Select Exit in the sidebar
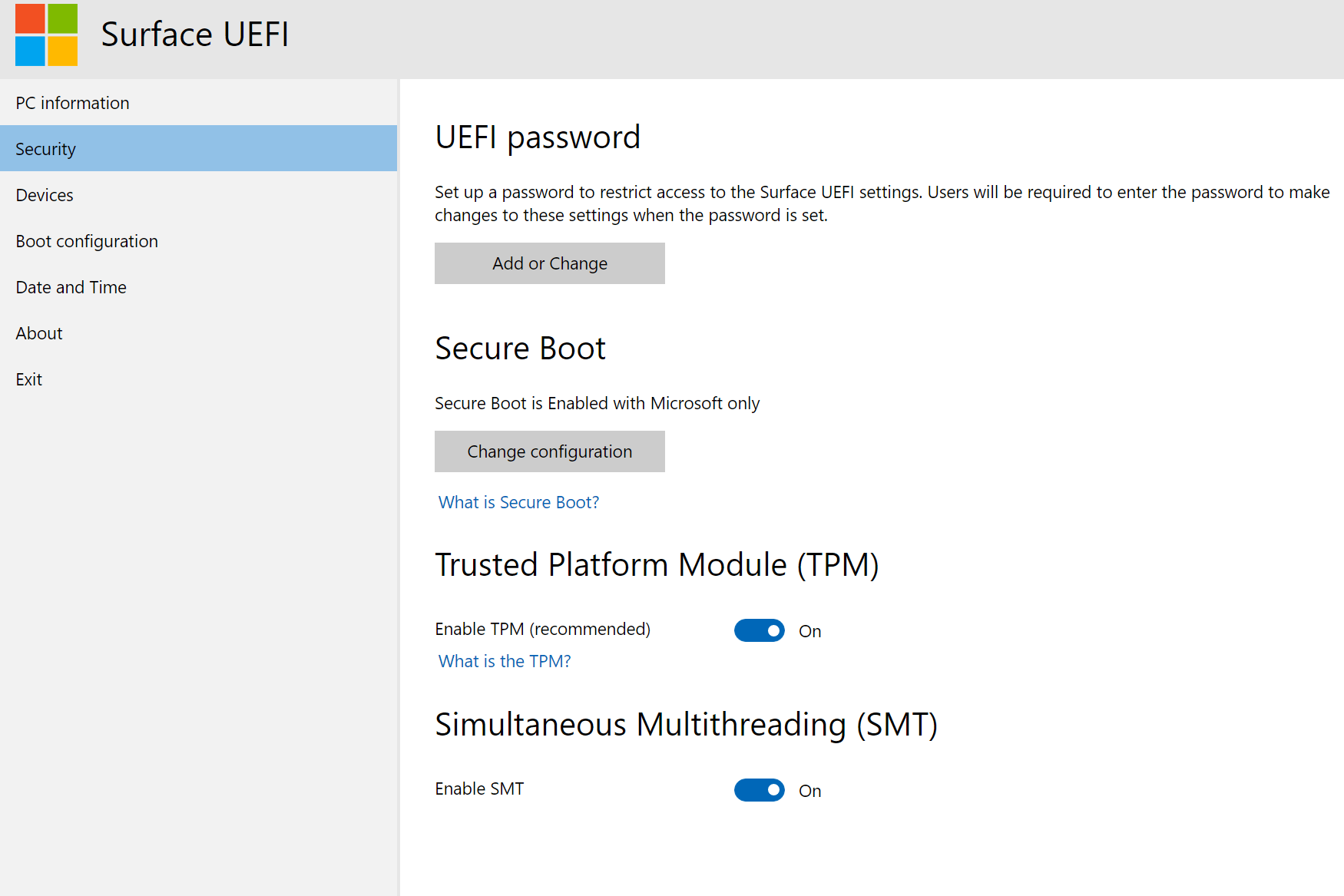This screenshot has width=1344, height=896. click(x=199, y=379)
